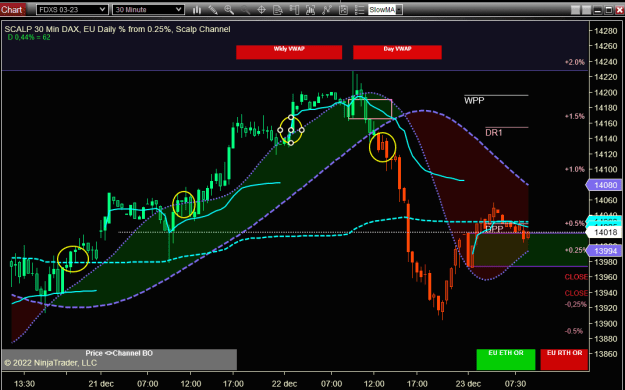Click the WPP pivot label
Screen dimensions: 625x390
click(474, 101)
